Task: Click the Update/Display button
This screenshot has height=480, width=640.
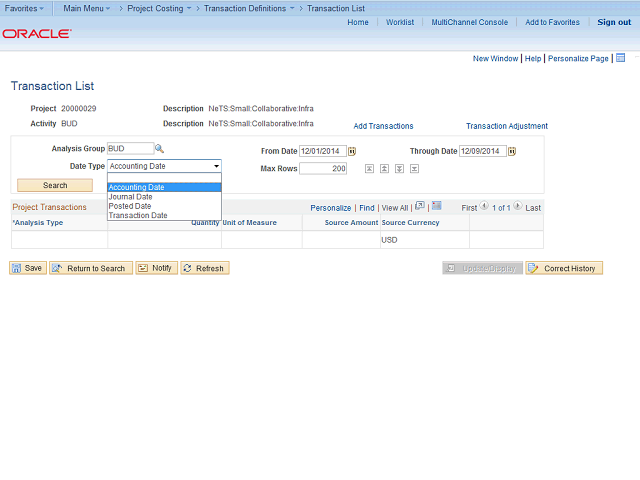Action: click(482, 268)
